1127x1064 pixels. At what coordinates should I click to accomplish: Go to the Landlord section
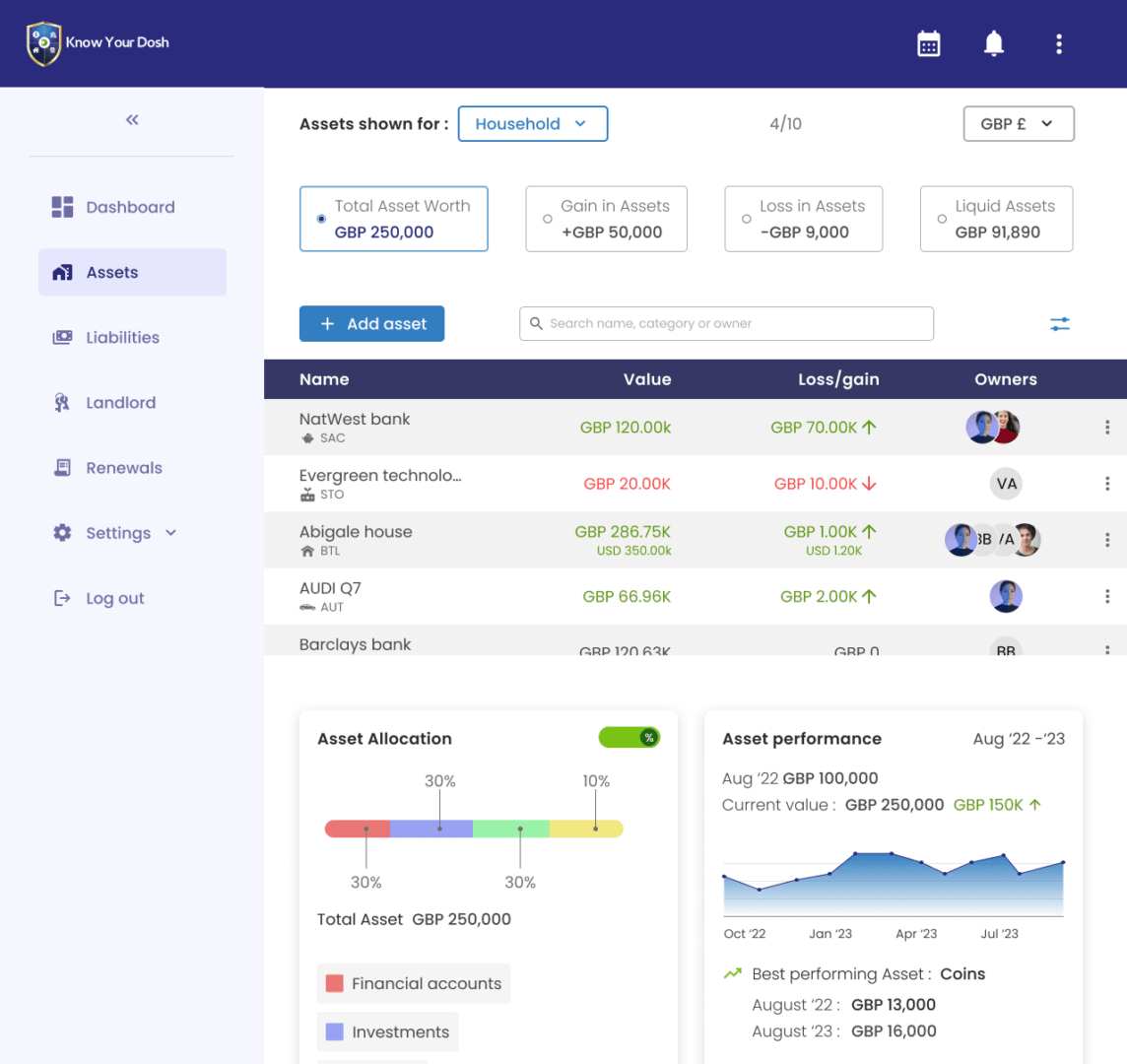[x=120, y=402]
